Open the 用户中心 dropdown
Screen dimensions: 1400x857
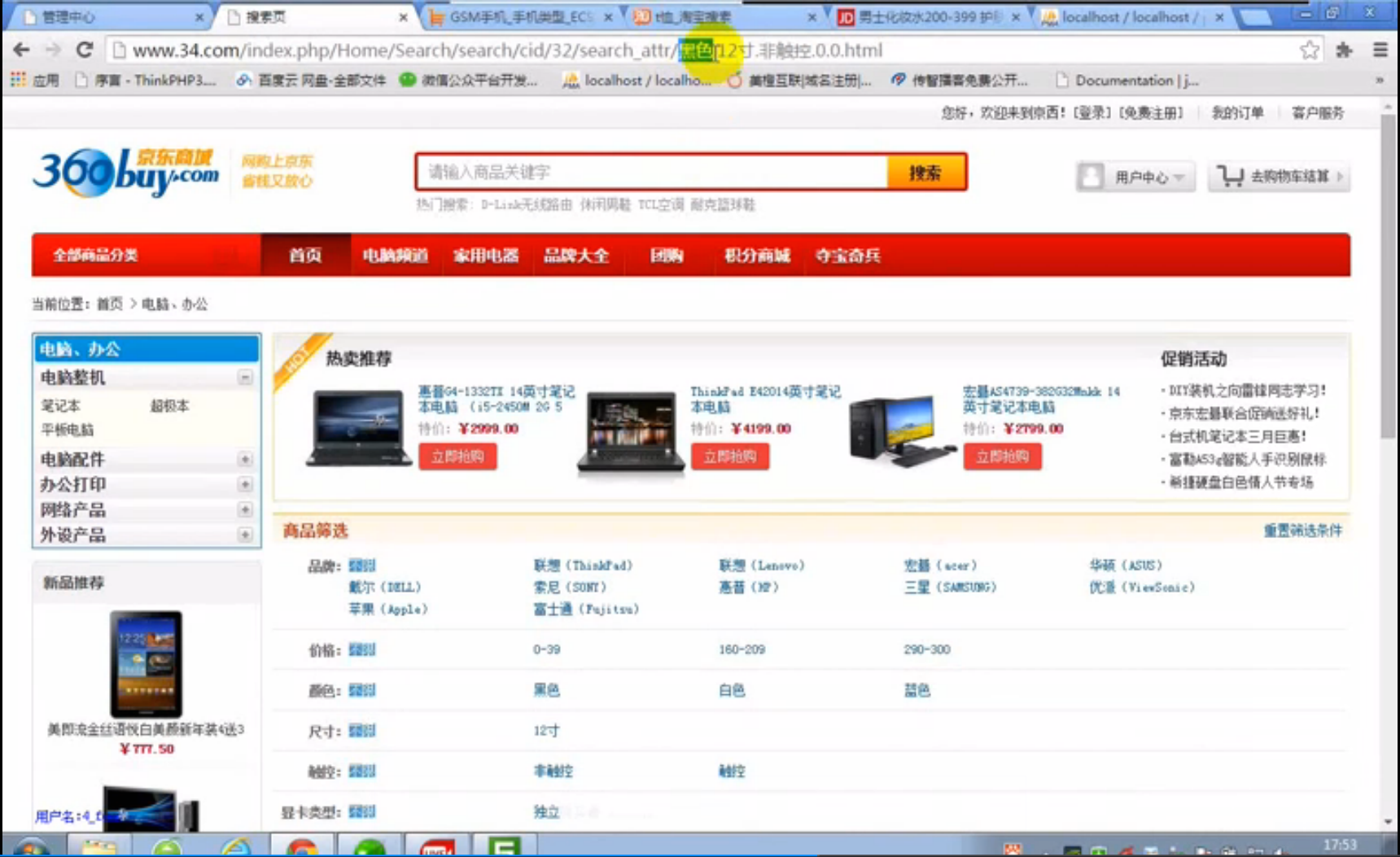[1135, 177]
